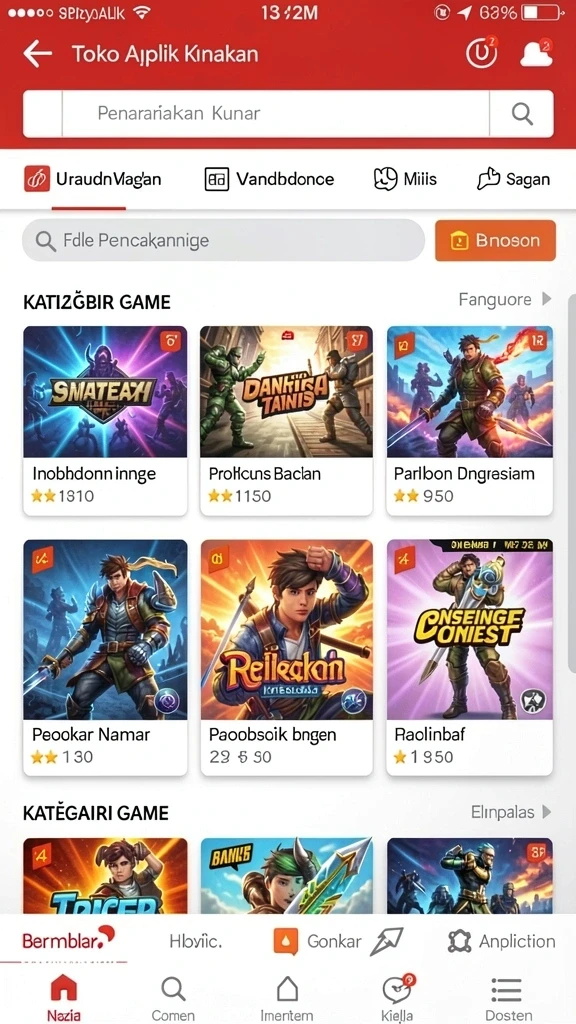Open the power icon with red badge

click(x=481, y=54)
